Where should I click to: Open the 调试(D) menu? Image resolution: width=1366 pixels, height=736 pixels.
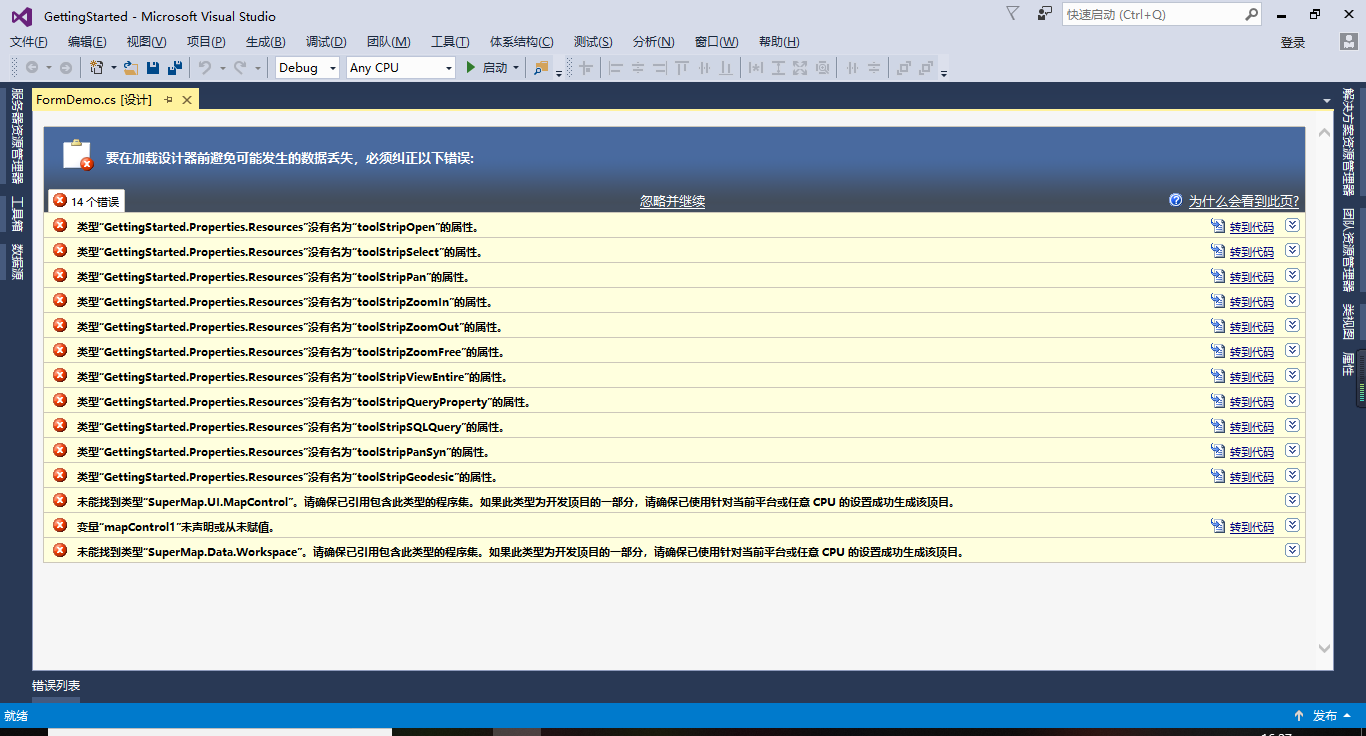tap(326, 42)
